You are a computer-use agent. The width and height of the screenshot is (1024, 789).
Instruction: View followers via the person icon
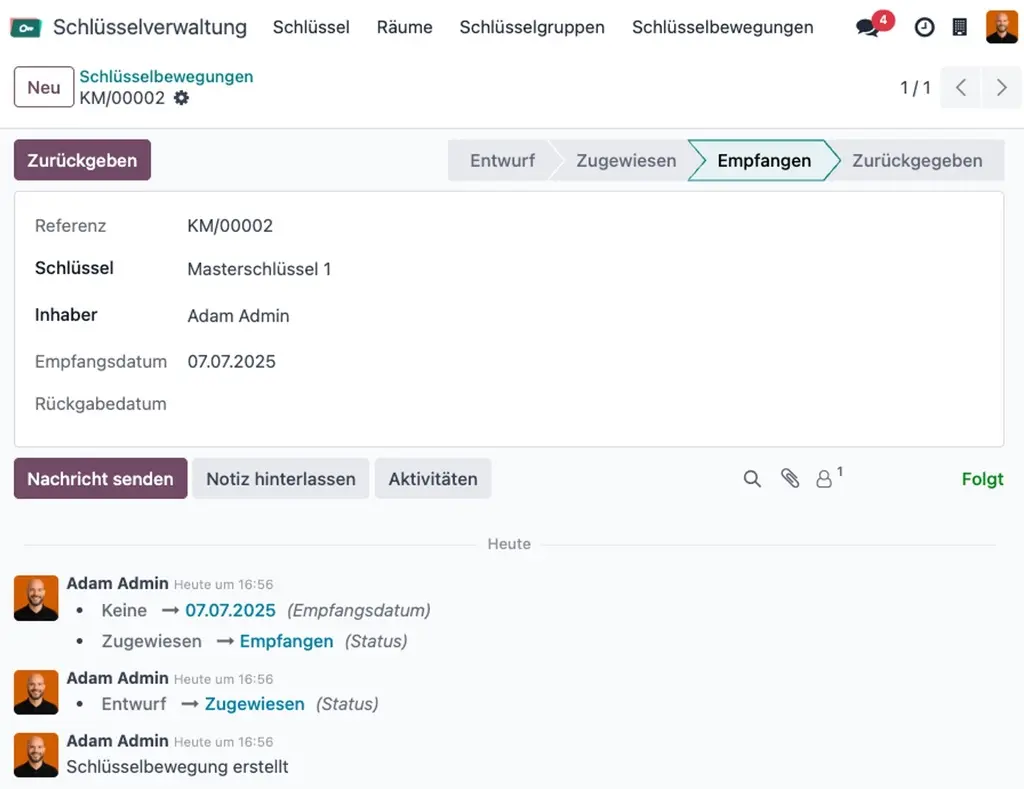click(824, 479)
